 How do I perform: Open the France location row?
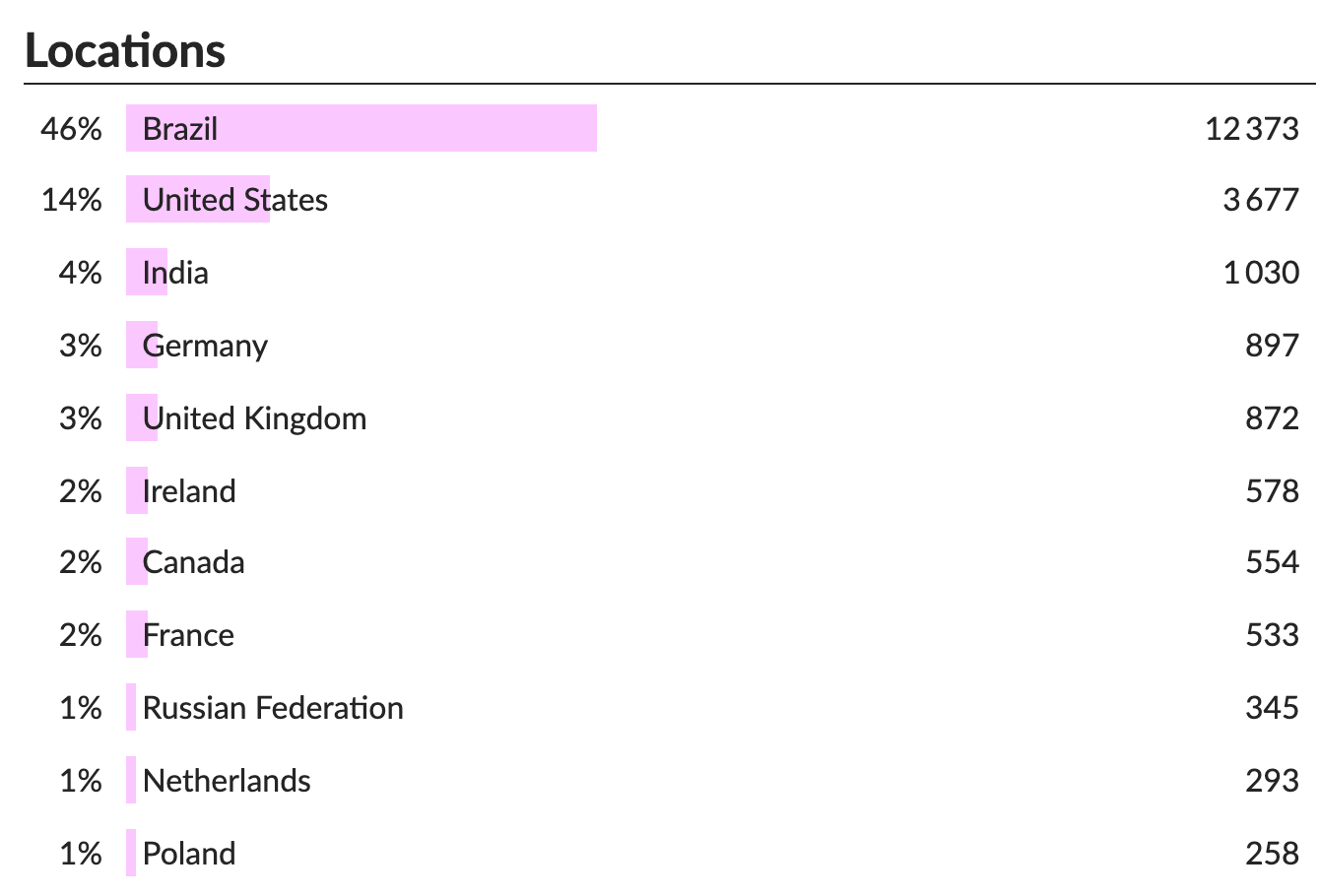(188, 635)
